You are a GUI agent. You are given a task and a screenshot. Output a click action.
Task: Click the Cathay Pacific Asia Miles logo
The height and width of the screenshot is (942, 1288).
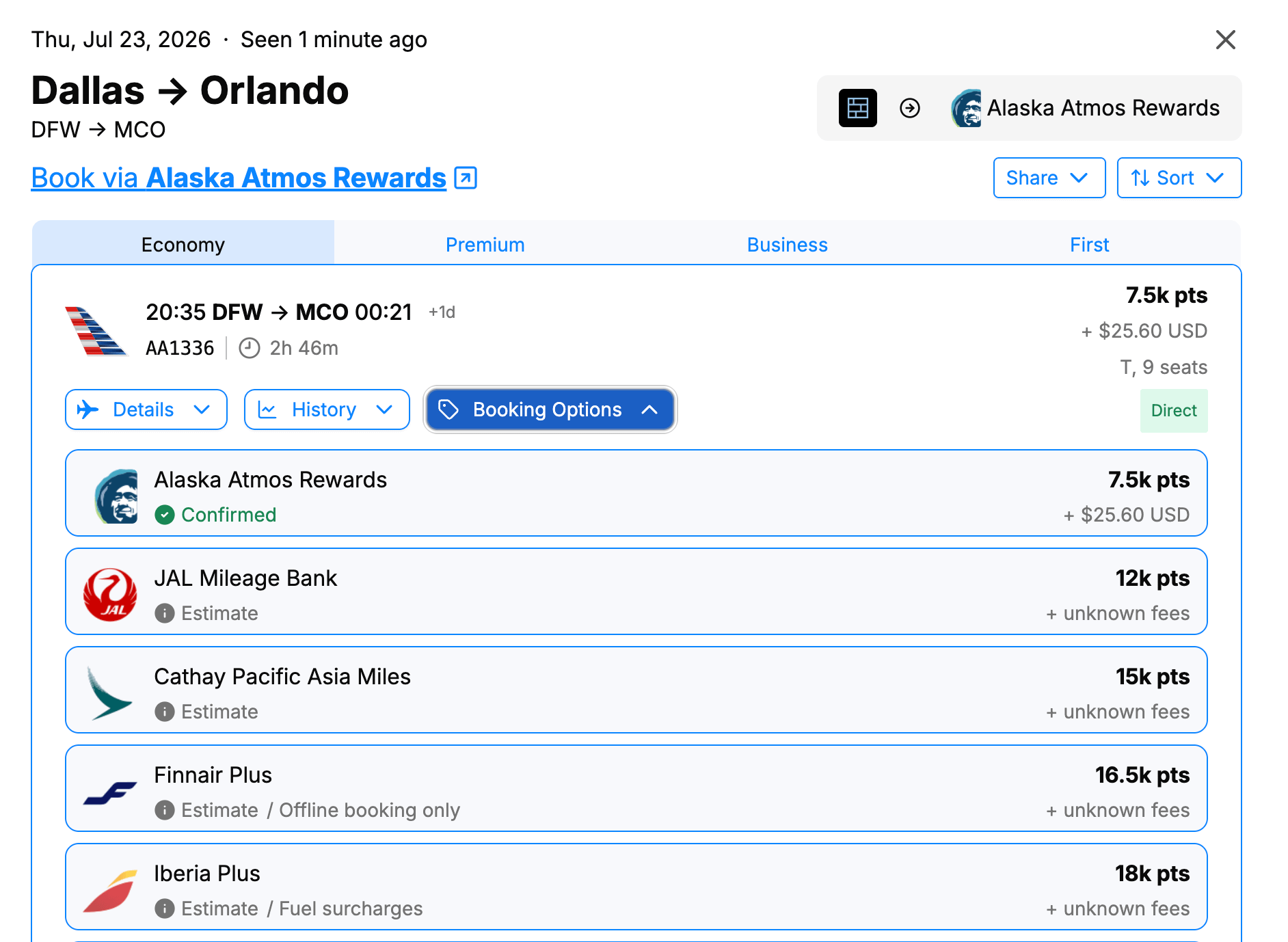109,693
